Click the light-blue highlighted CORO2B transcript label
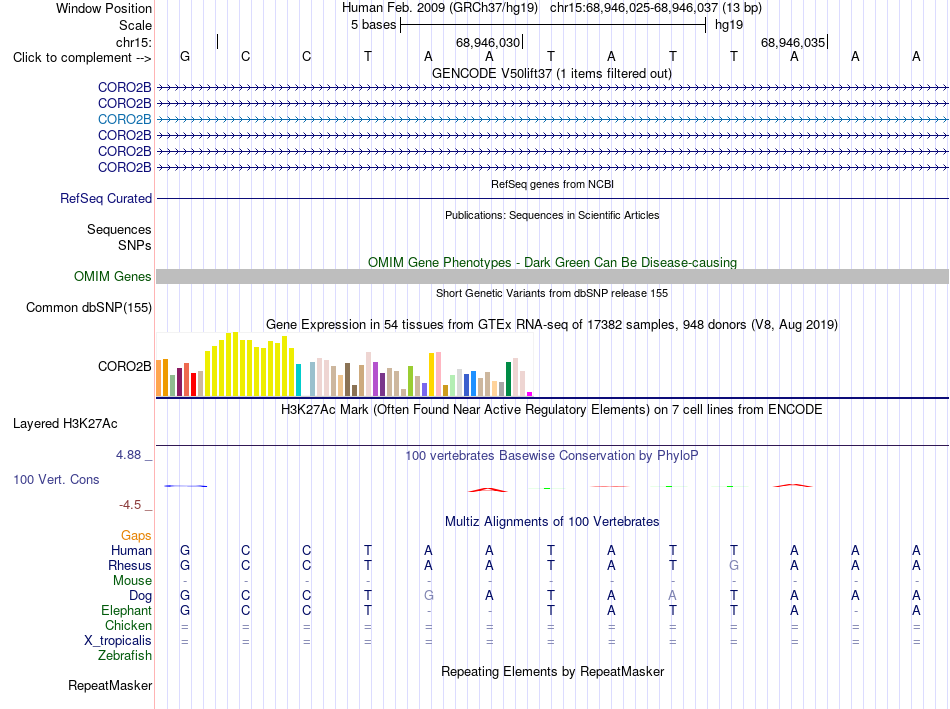The height and width of the screenshot is (709, 950). pyautogui.click(x=124, y=119)
